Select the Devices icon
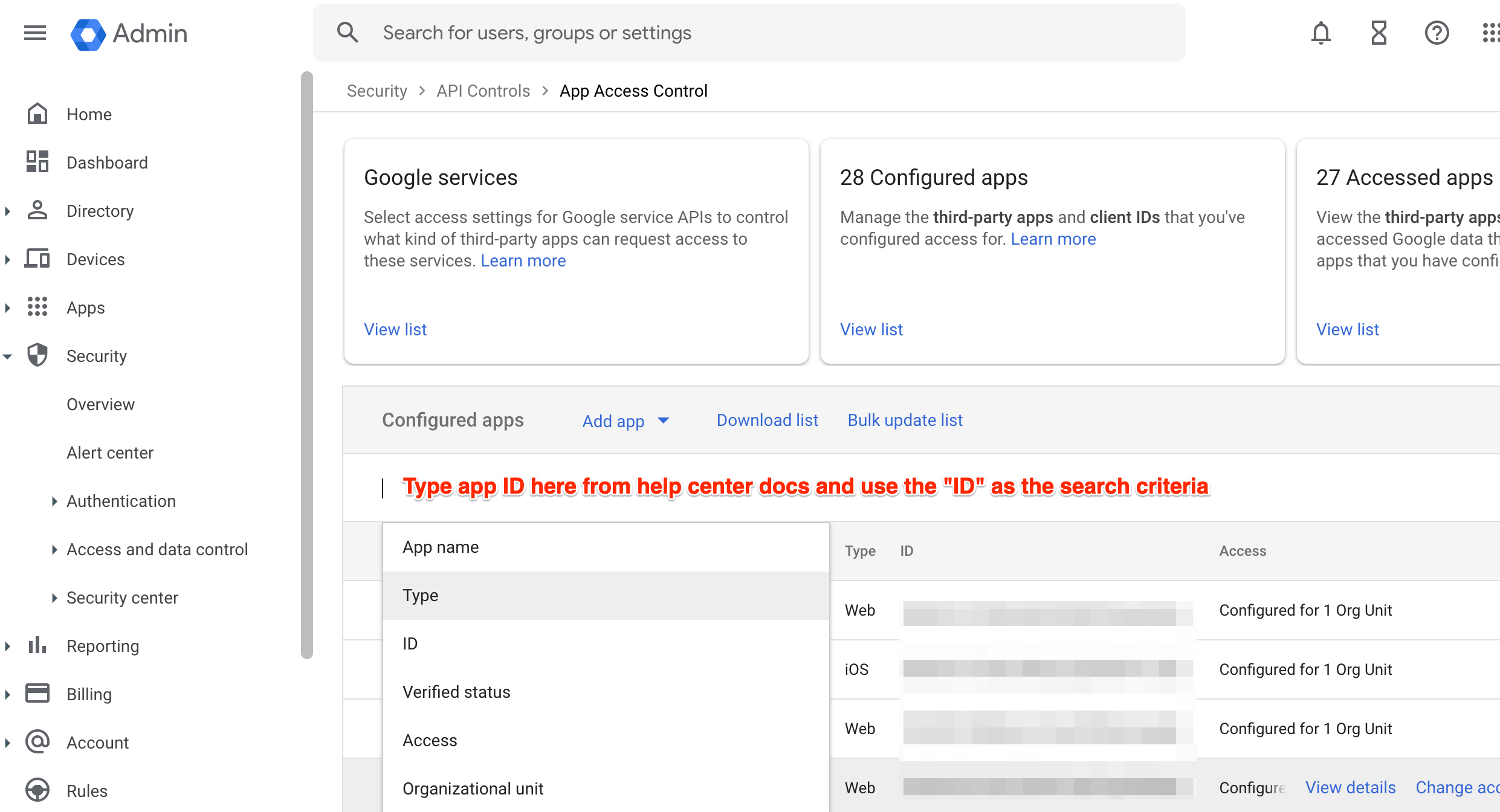The width and height of the screenshot is (1500, 812). (37, 259)
